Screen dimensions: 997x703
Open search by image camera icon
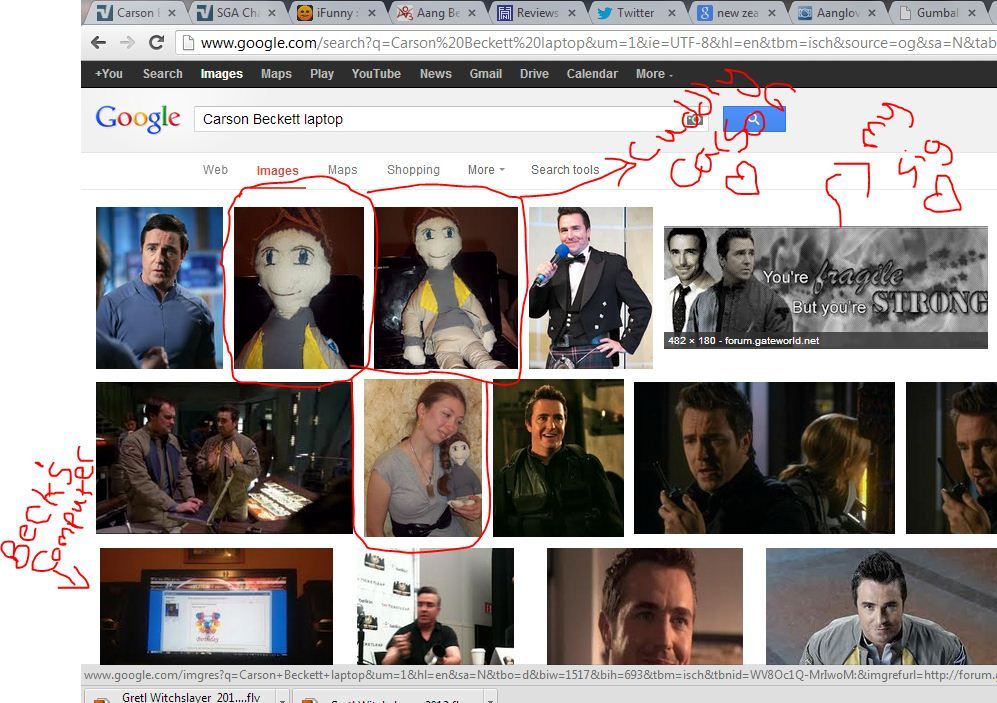(692, 119)
